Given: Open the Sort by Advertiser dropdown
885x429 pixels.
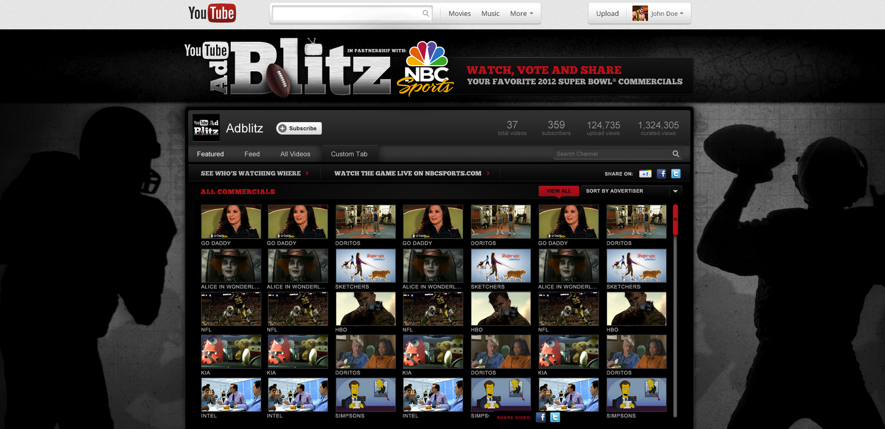Looking at the screenshot, I should tap(631, 191).
